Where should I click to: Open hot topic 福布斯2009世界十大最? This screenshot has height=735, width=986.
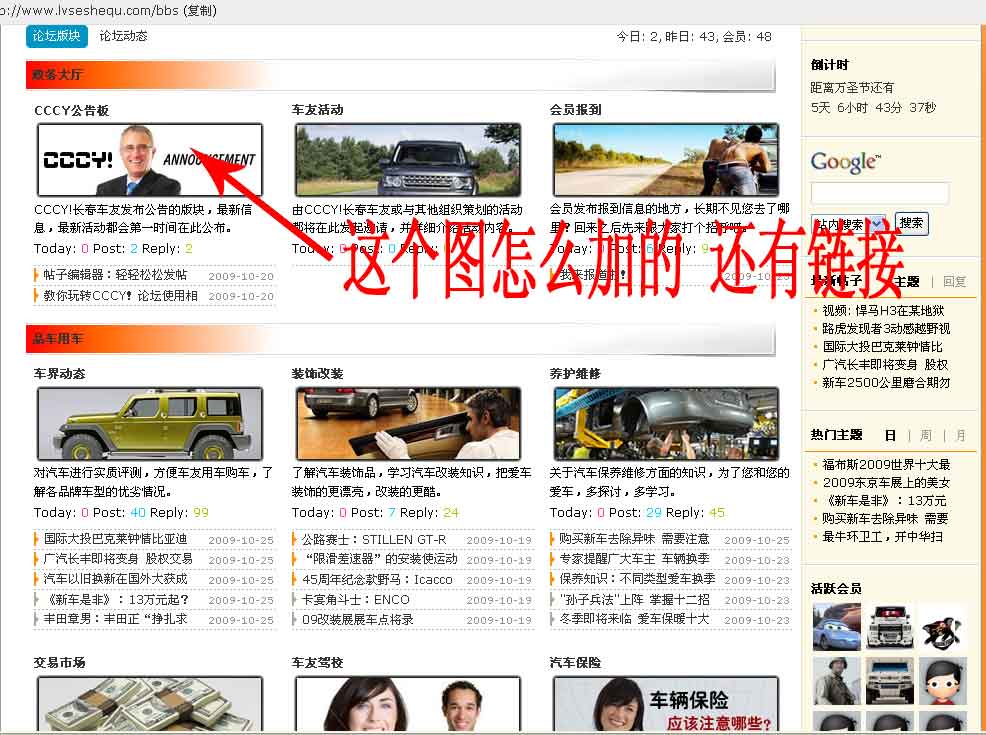coord(887,465)
